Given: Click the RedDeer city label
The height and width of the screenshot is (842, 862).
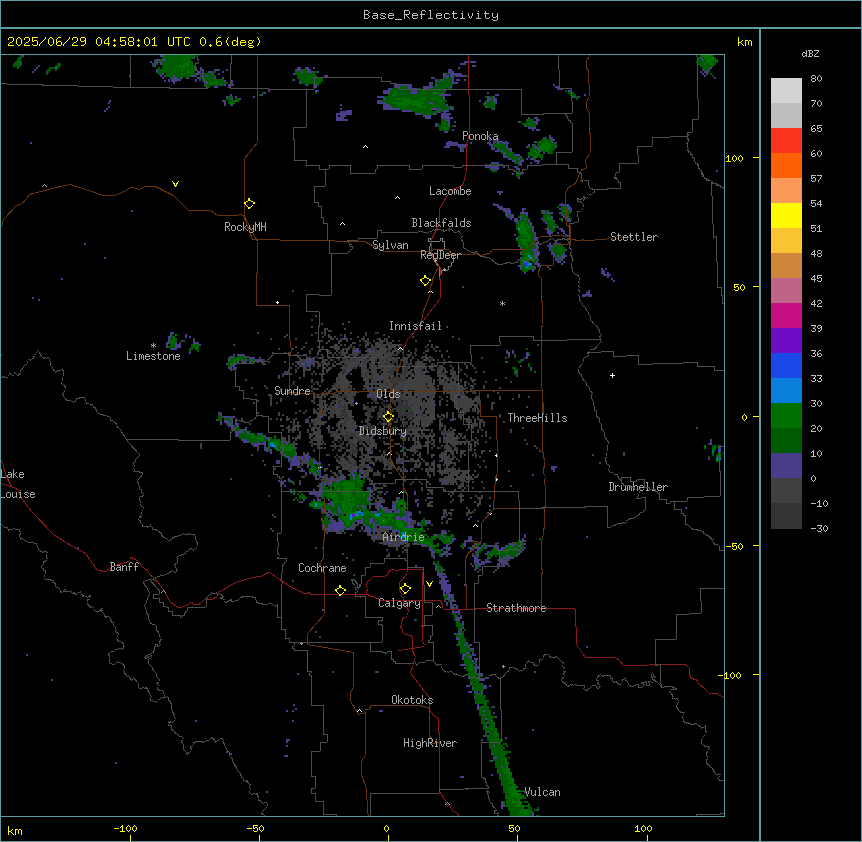Looking at the screenshot, I should [440, 255].
